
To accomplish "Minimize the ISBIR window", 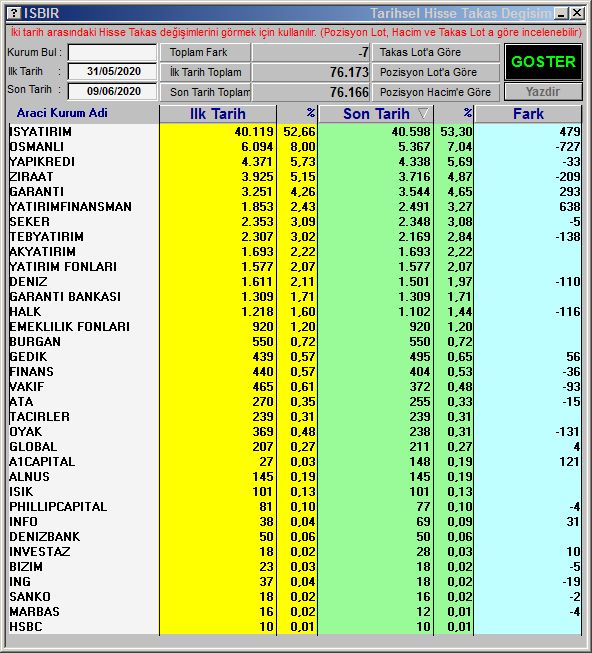I will click(562, 13).
